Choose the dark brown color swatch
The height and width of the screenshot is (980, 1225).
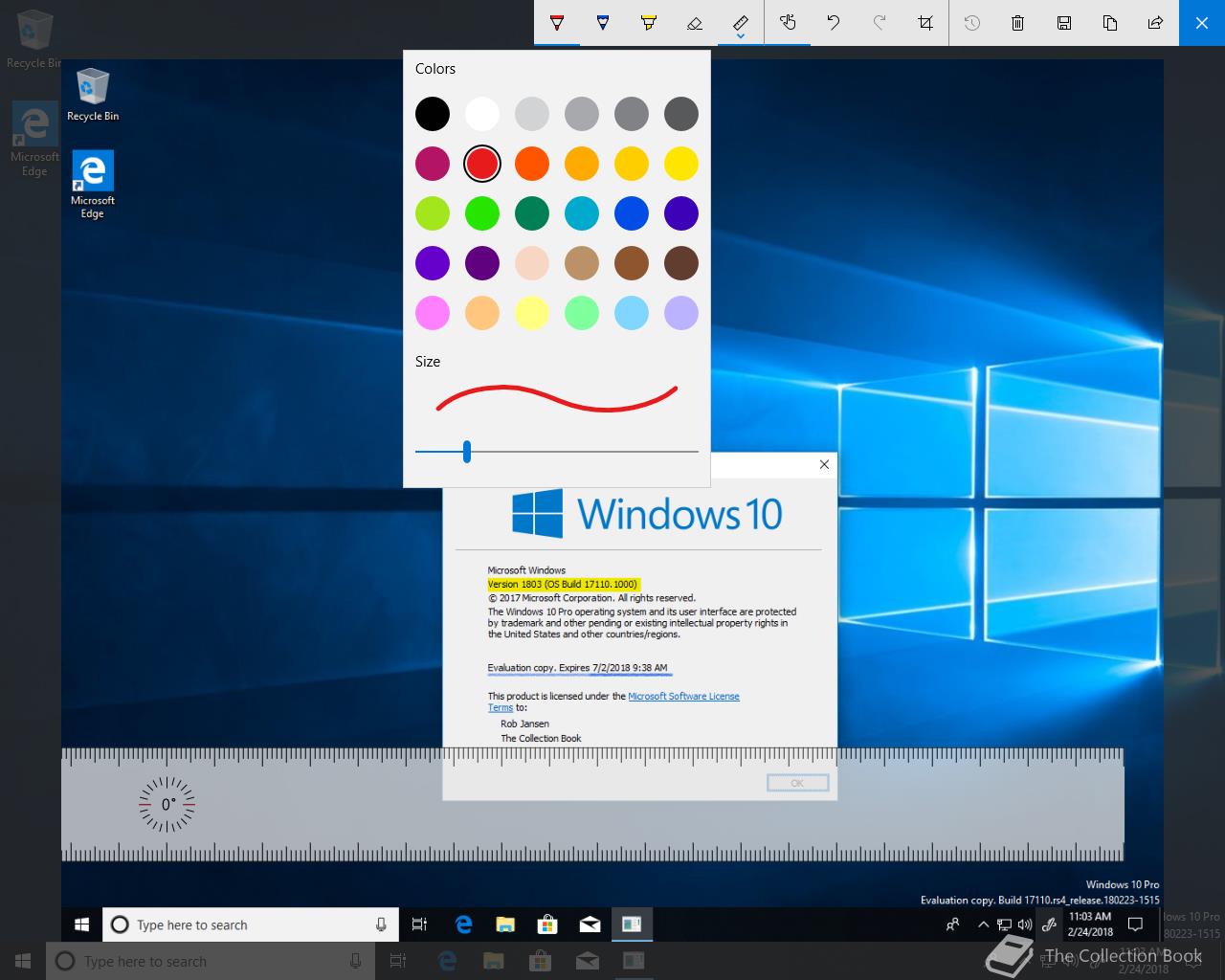(x=681, y=263)
